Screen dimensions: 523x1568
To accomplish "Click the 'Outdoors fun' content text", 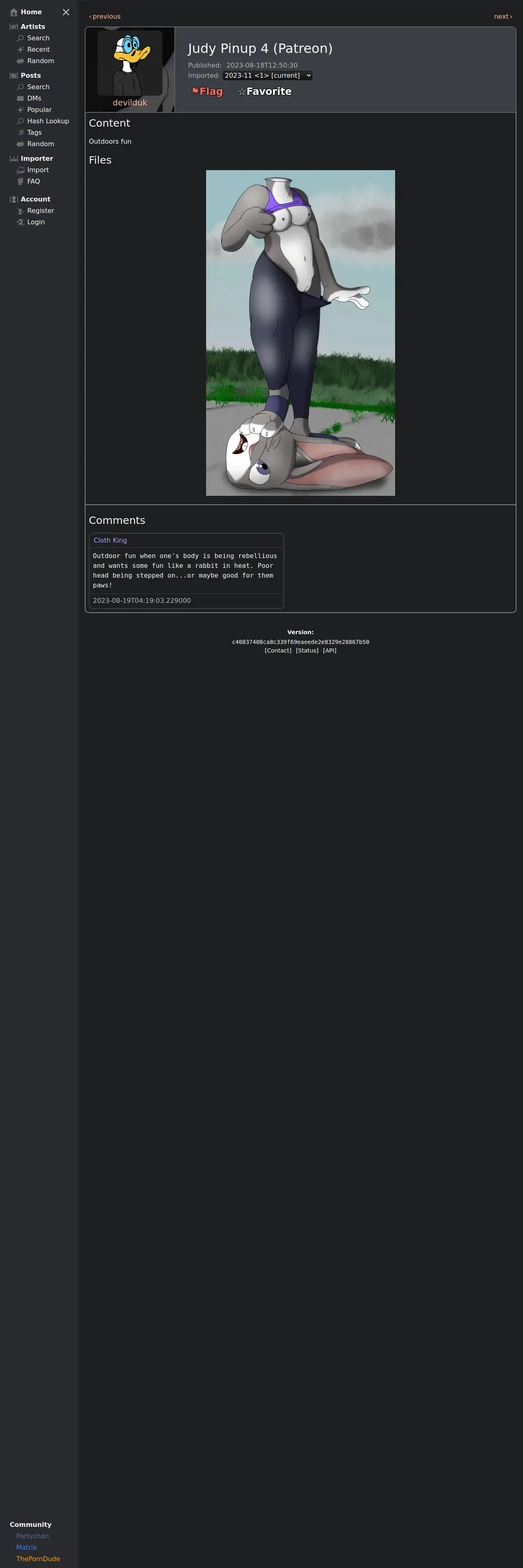I will (110, 141).
